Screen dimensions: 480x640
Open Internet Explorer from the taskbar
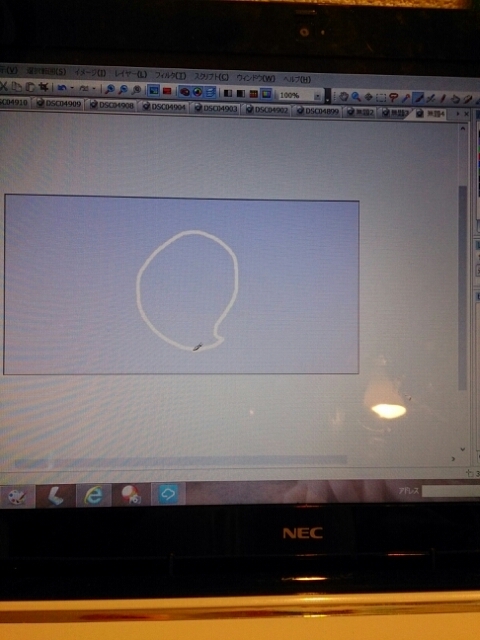[x=93, y=496]
